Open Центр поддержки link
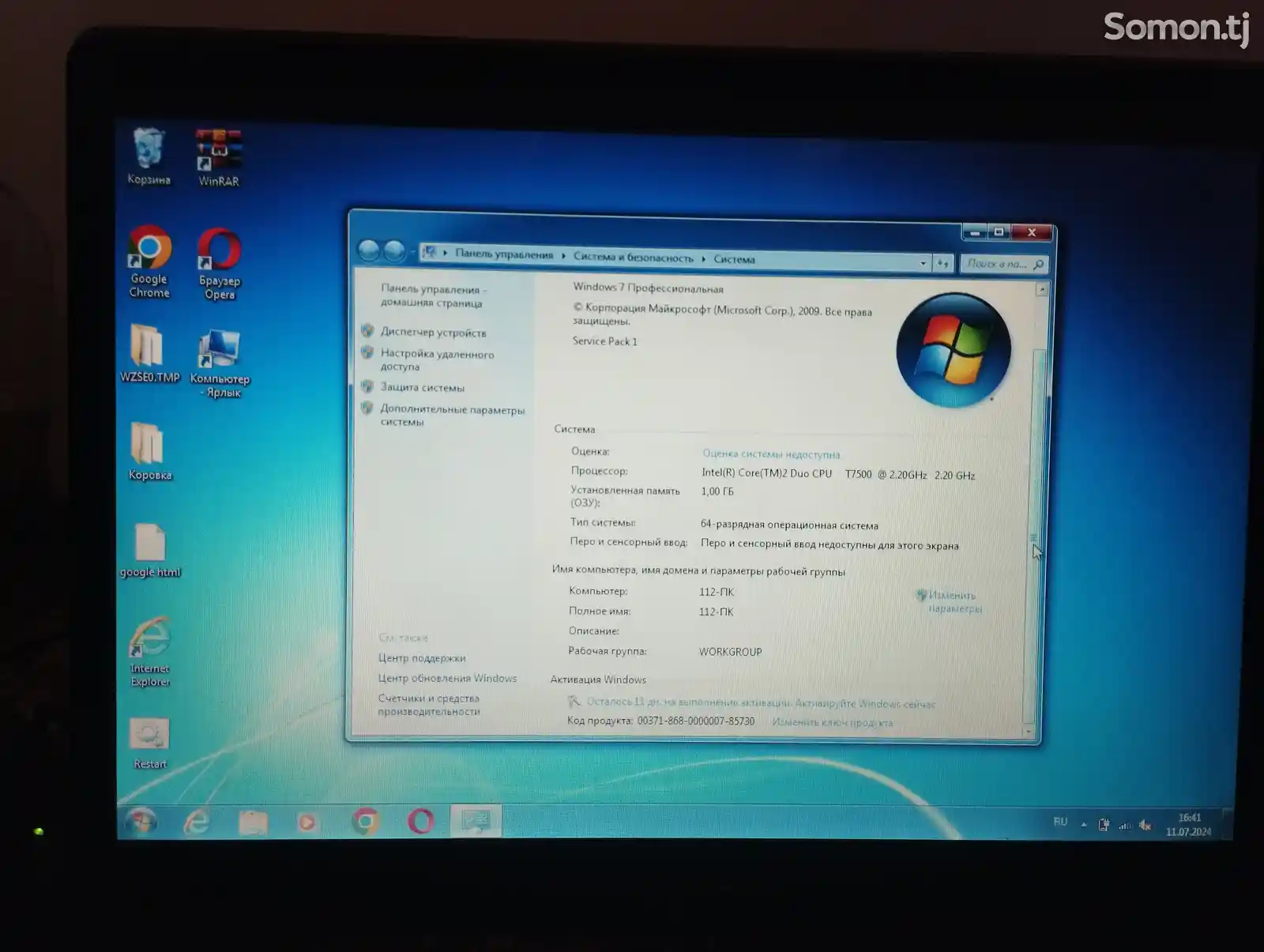Viewport: 1264px width, 952px height. pyautogui.click(x=422, y=658)
